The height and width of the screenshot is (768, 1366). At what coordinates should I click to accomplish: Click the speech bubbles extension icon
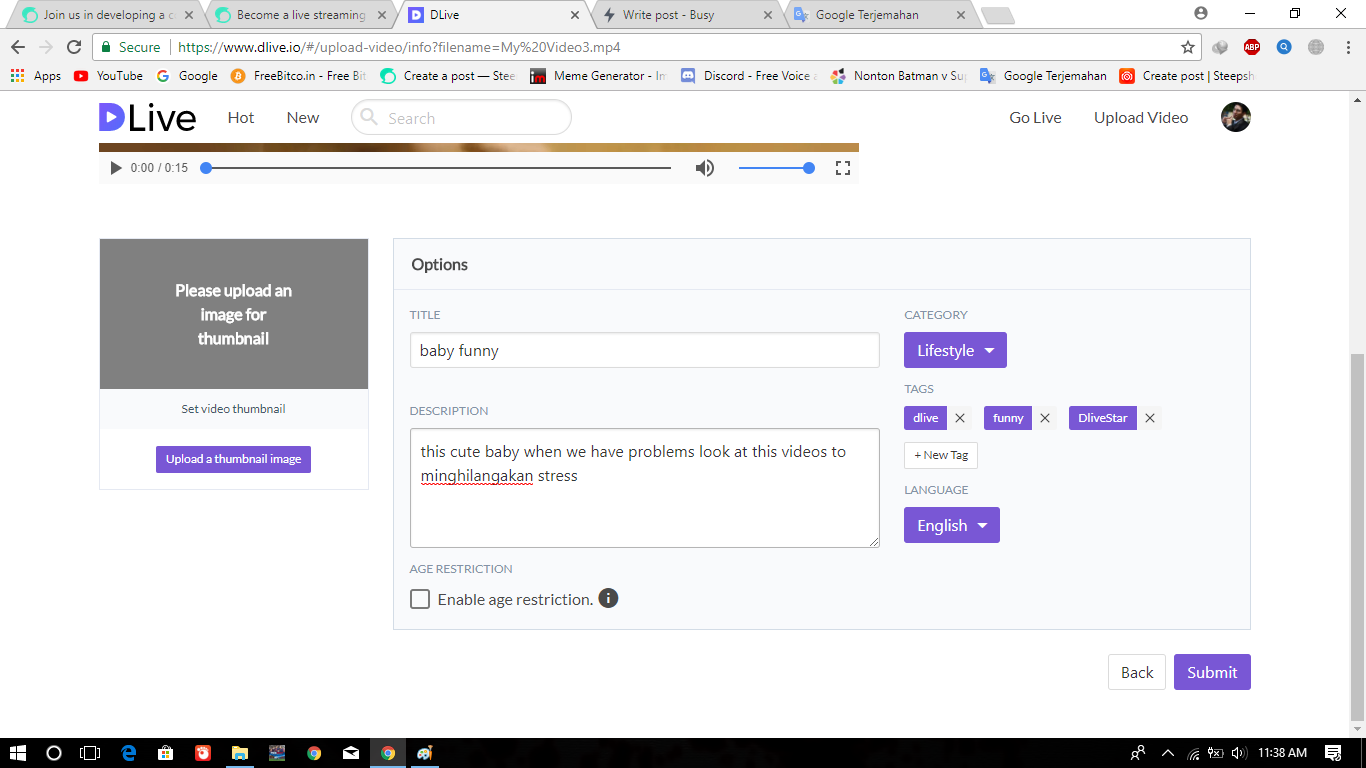1220,47
